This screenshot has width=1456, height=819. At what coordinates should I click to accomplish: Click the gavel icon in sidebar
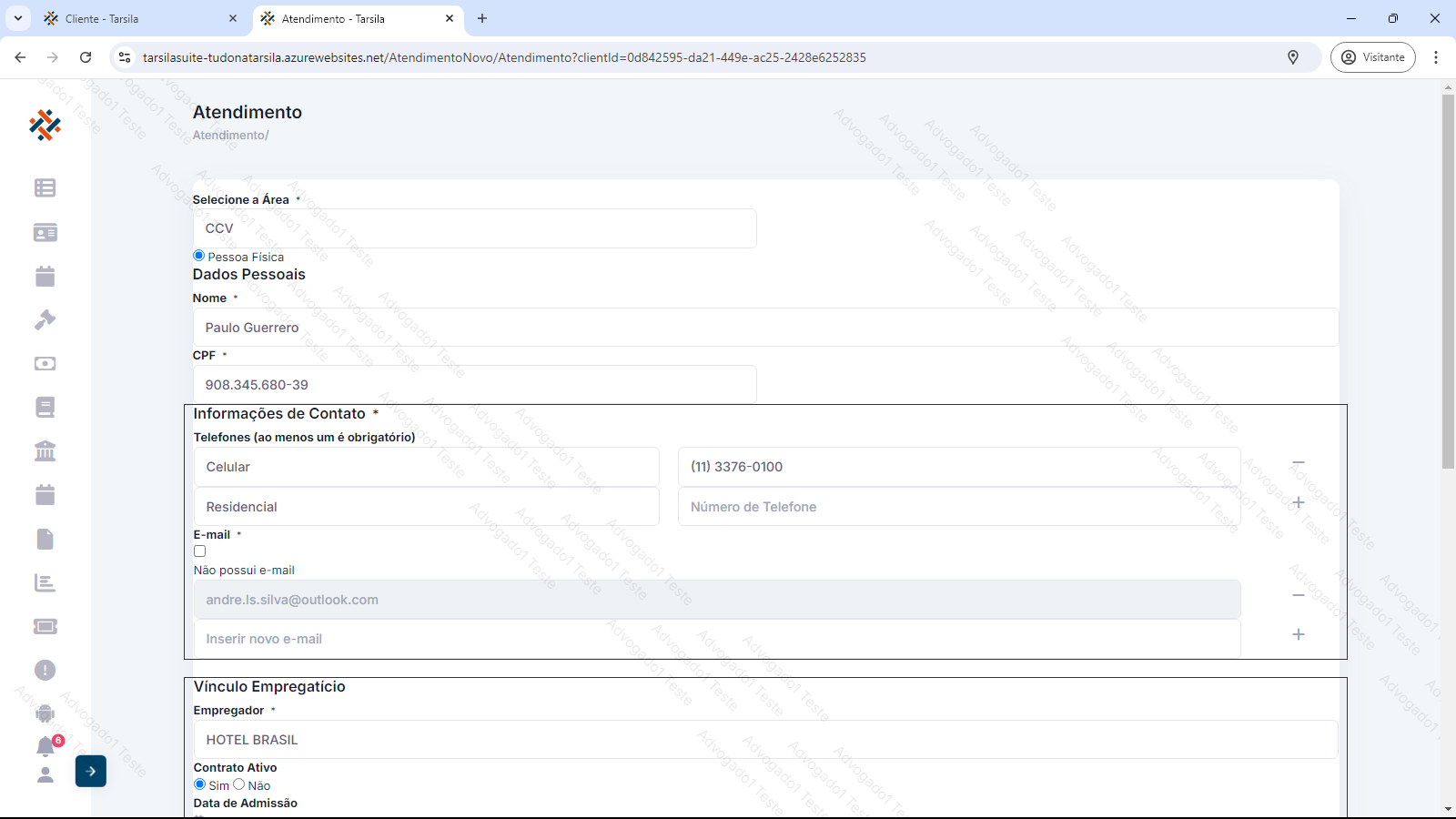tap(45, 319)
